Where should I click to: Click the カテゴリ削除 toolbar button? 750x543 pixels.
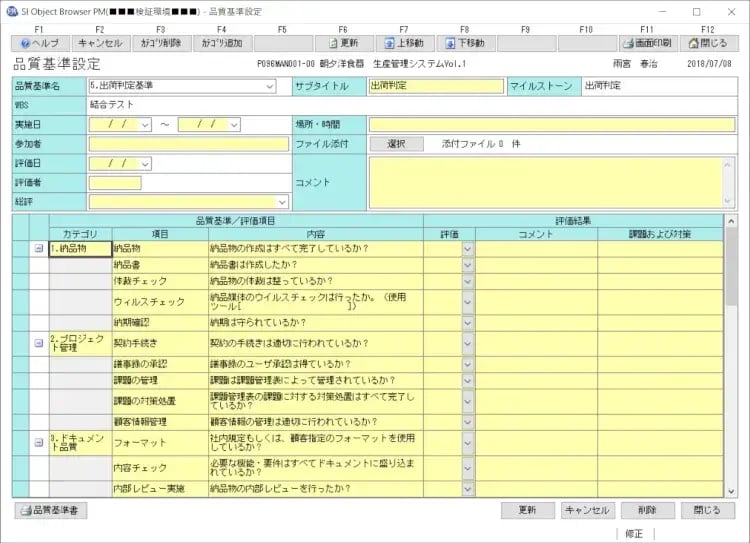point(161,44)
